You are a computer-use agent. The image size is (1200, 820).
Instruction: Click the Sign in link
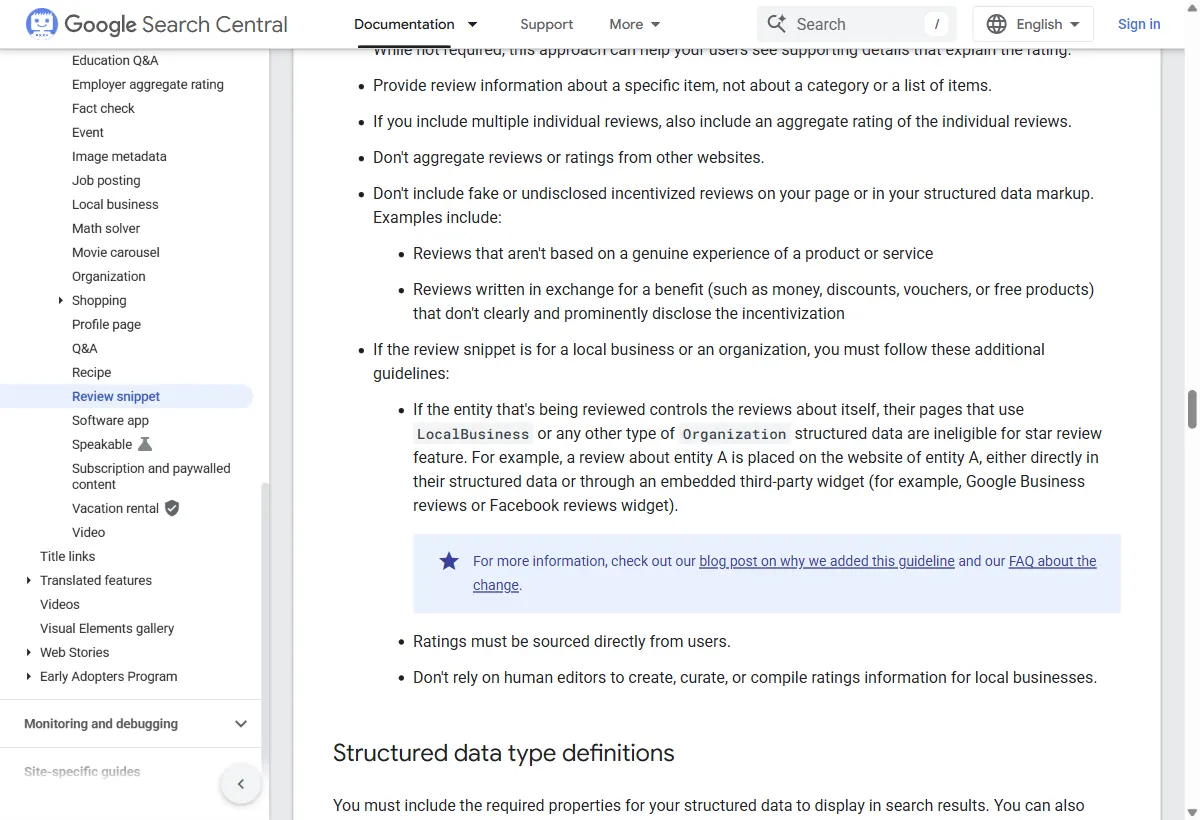coord(1139,24)
